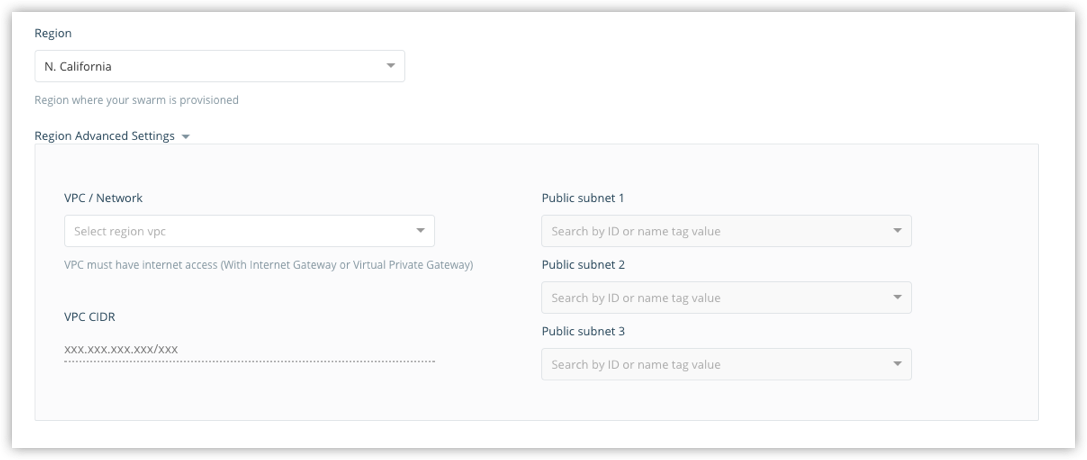This screenshot has height=460, width=1087.
Task: Click the caret beside Region Advanced Settings
Action: click(x=186, y=137)
